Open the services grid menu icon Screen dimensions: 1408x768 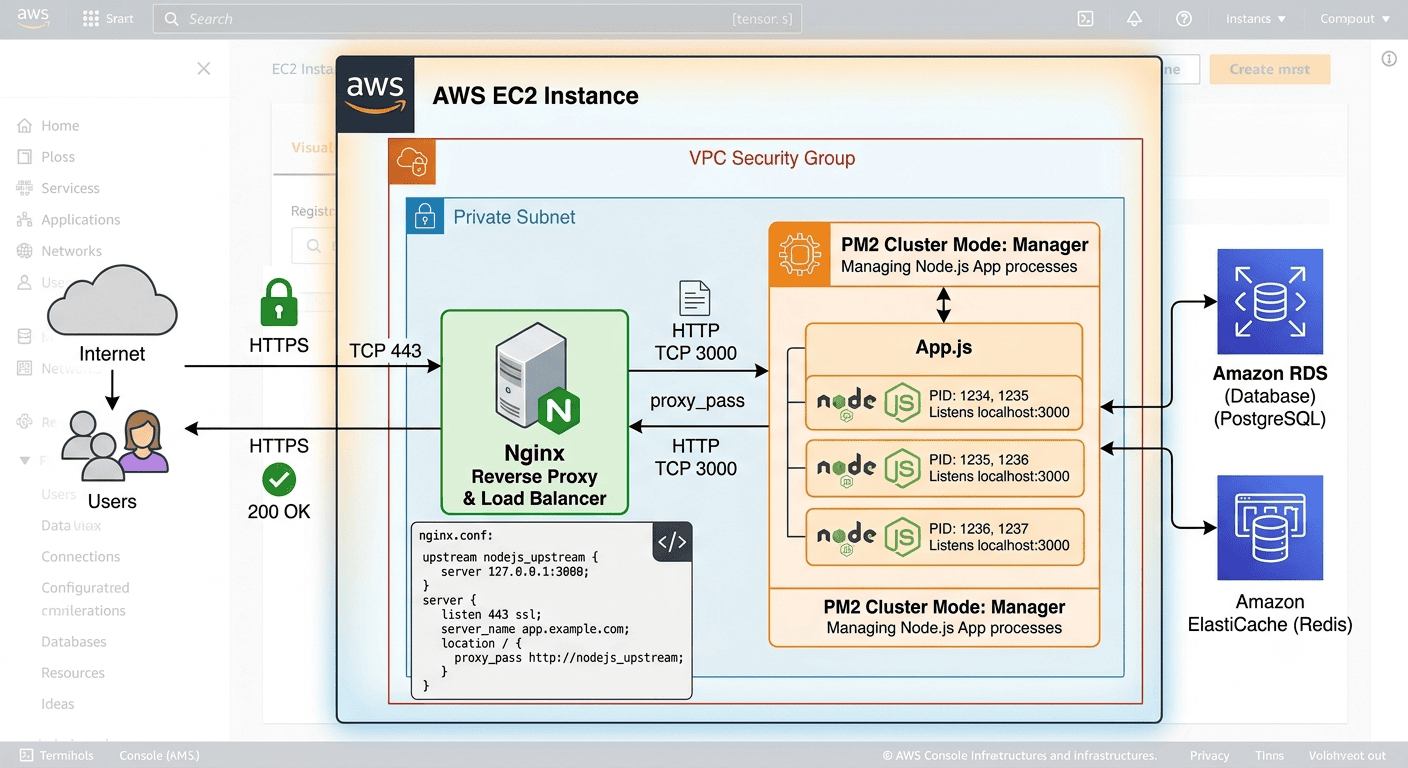[x=91, y=19]
